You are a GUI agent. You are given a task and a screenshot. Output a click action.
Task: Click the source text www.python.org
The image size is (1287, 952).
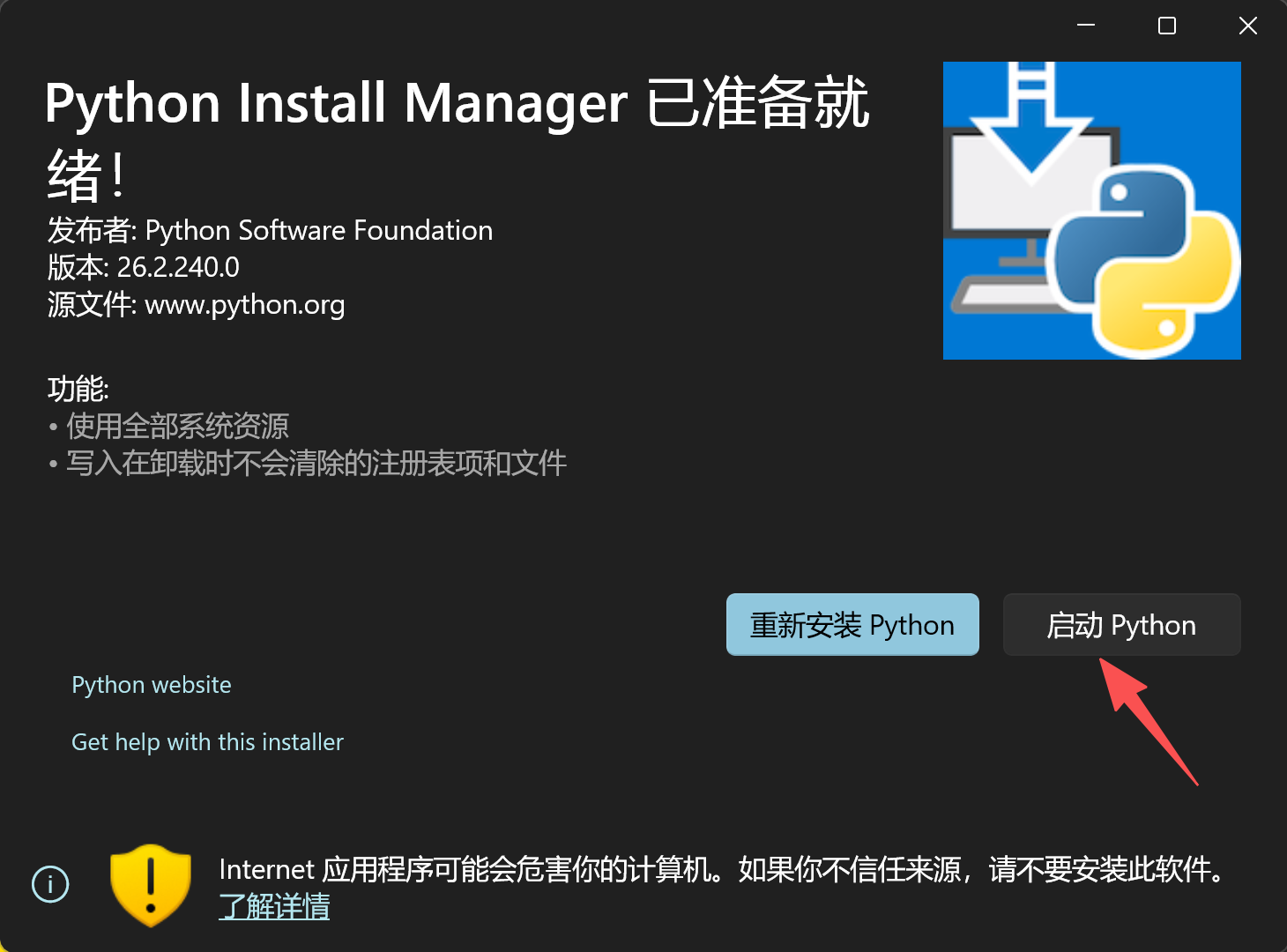point(245,305)
